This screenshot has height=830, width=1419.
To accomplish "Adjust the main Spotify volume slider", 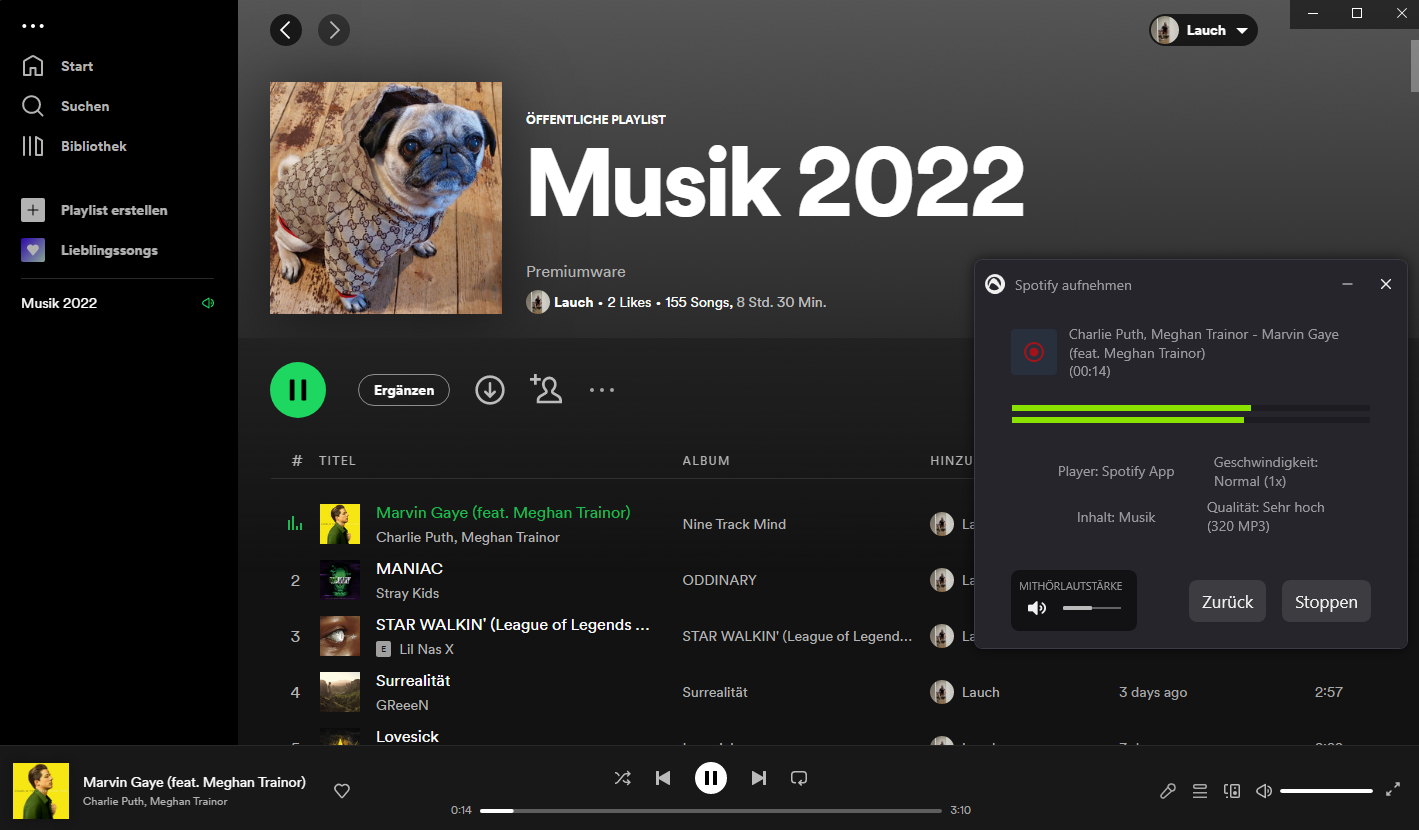I will click(x=1326, y=791).
